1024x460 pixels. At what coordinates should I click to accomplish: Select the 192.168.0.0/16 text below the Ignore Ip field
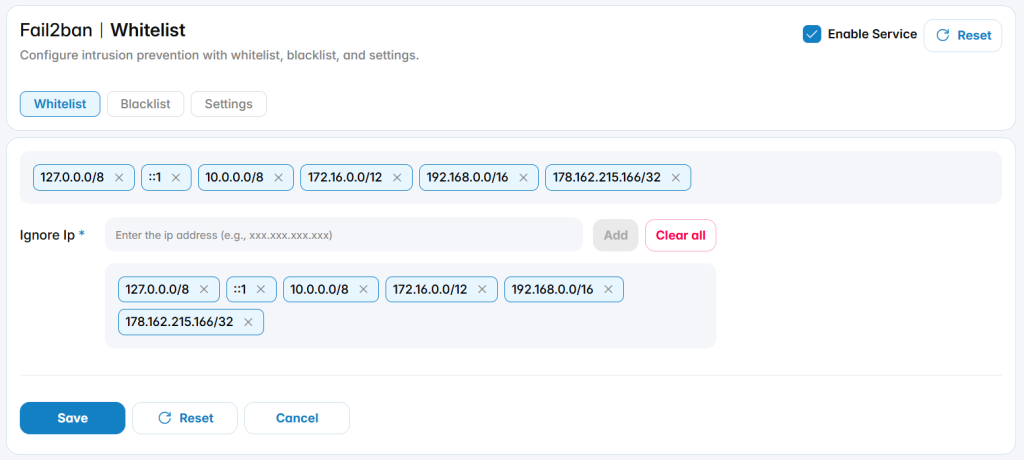tap(552, 289)
